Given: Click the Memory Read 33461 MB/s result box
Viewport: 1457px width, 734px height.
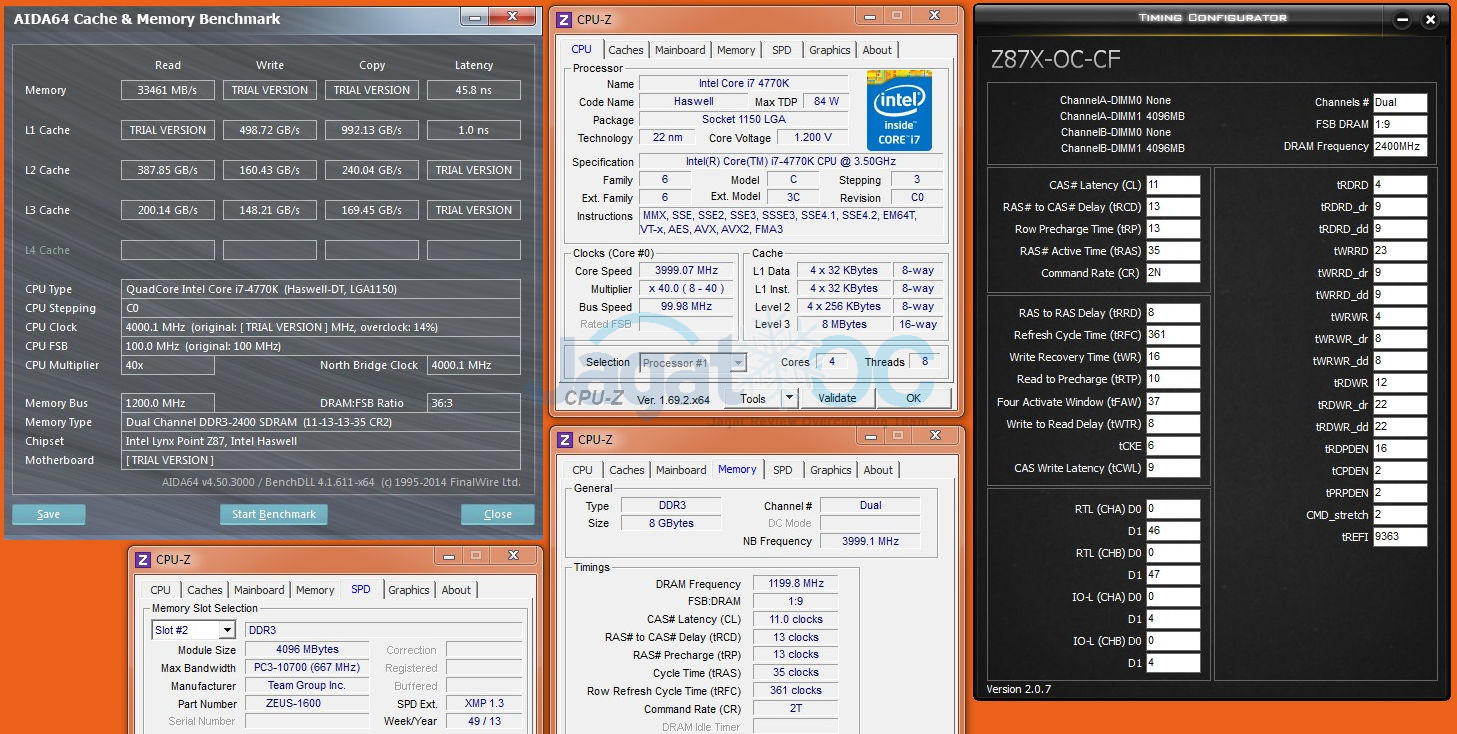Looking at the screenshot, I should (168, 90).
